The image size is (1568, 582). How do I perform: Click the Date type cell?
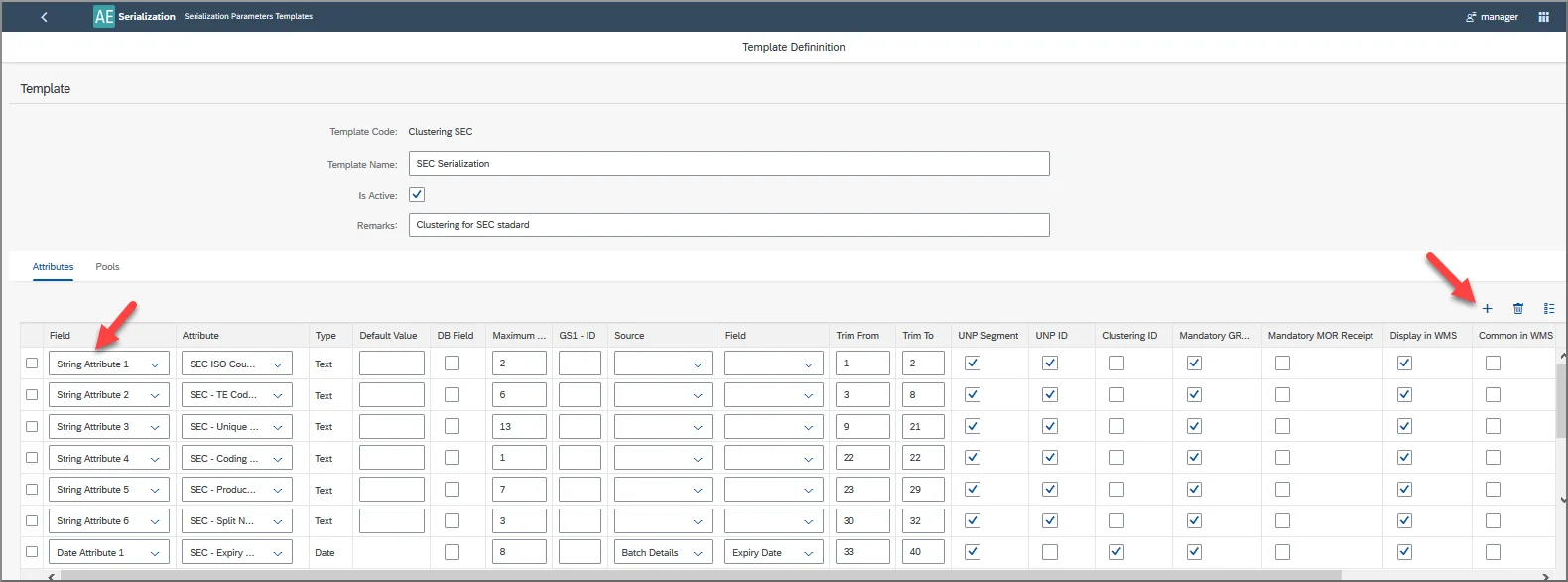[x=325, y=553]
